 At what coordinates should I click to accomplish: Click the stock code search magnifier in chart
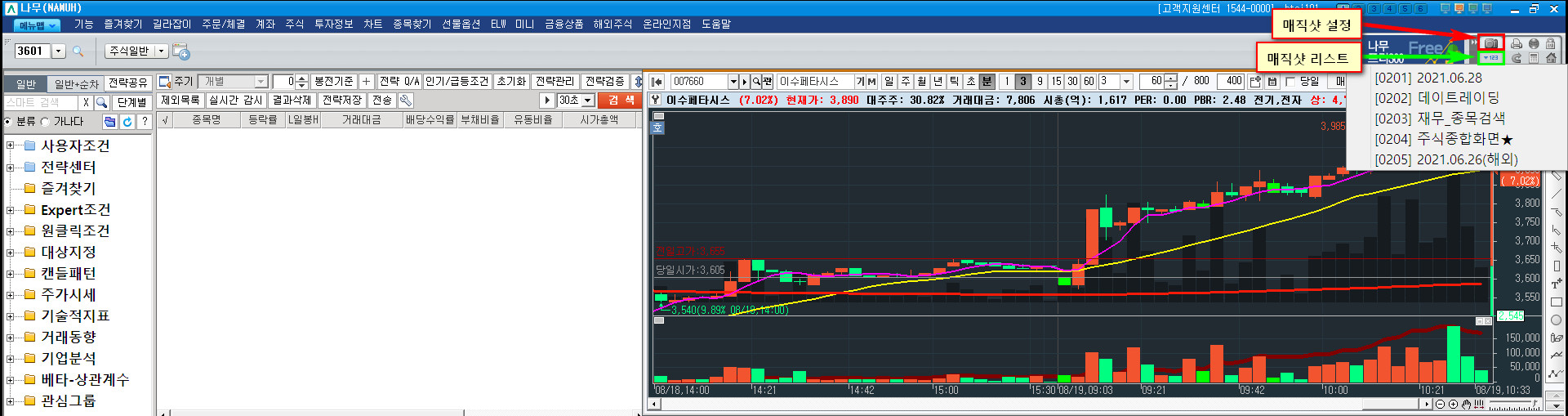[756, 82]
